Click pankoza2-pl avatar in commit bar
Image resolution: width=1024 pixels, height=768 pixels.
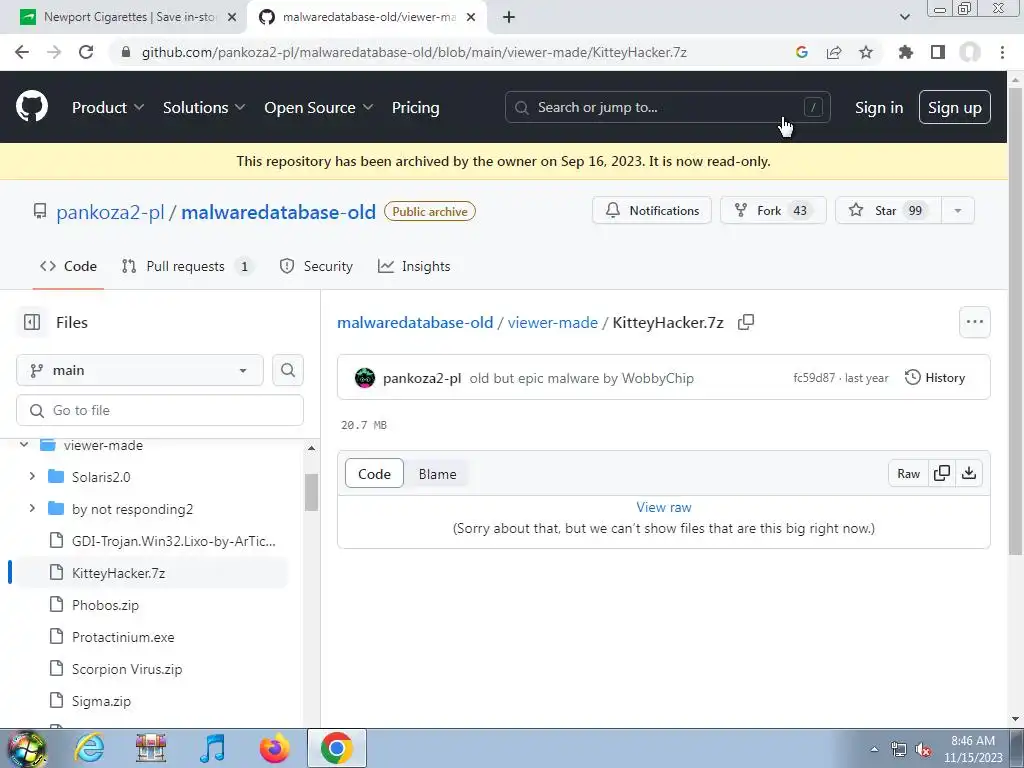(364, 378)
